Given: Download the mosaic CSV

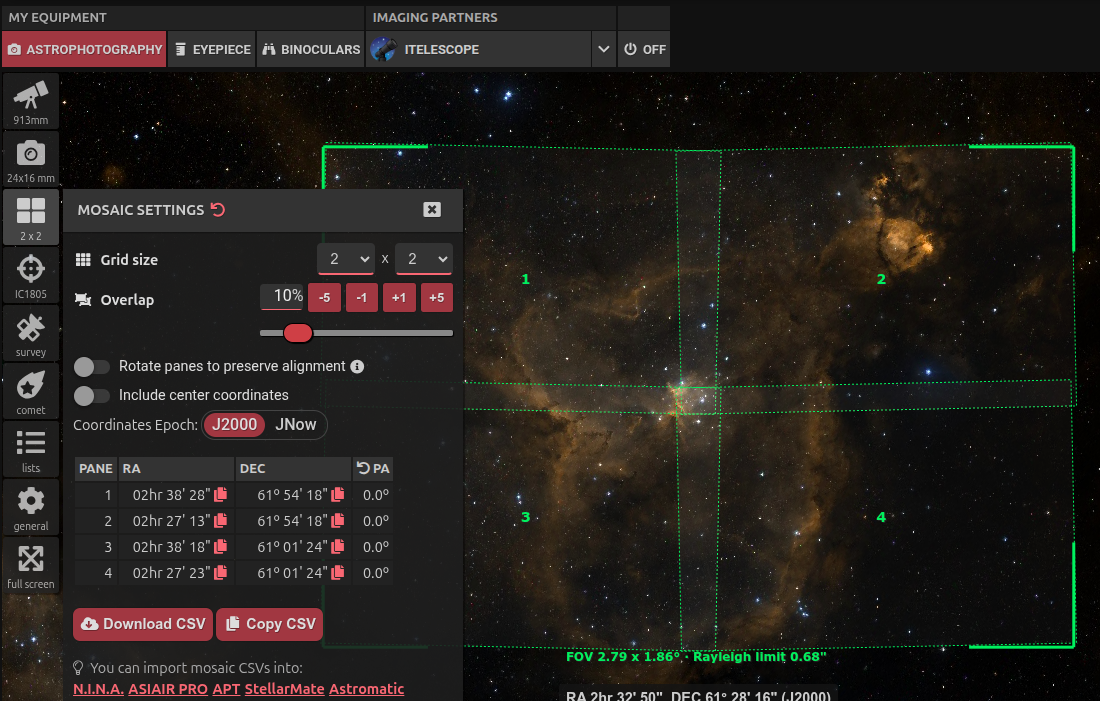Looking at the screenshot, I should (143, 624).
